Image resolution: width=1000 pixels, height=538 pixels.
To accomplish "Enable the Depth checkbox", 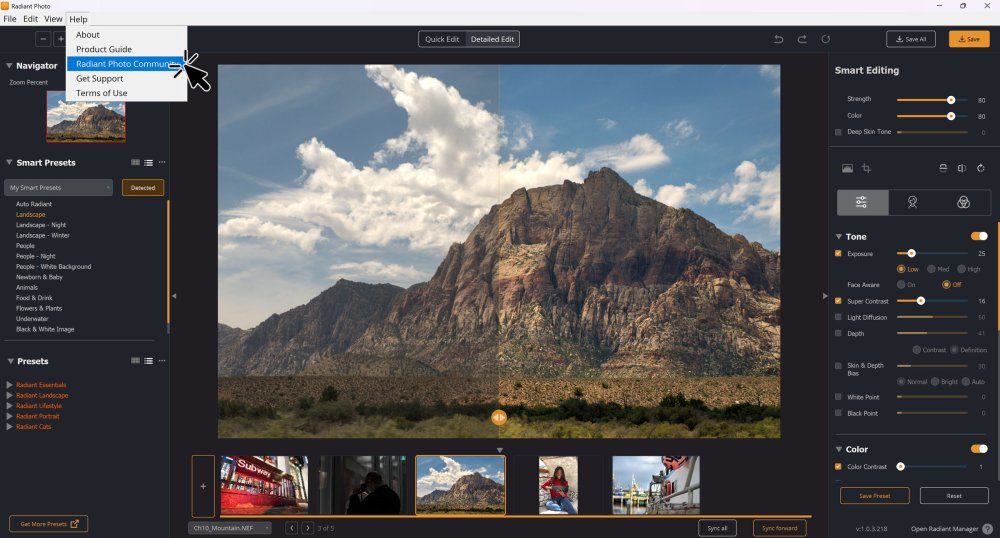I will [838, 333].
